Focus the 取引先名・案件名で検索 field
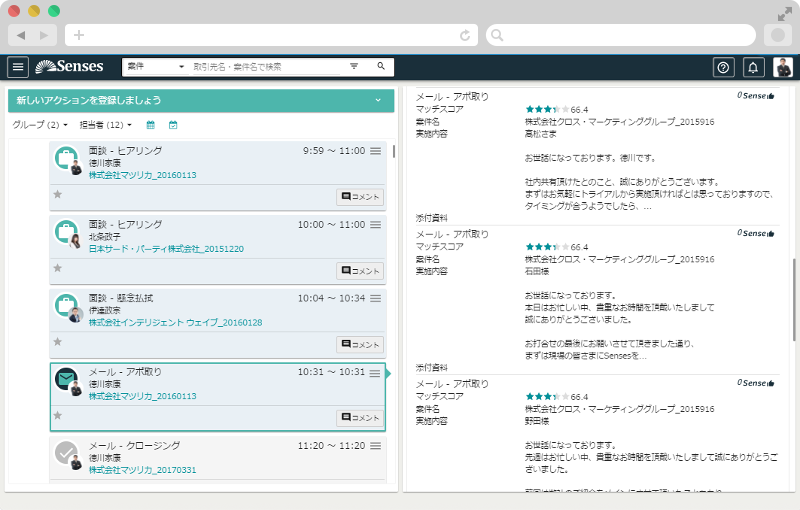The image size is (800, 510). point(266,67)
